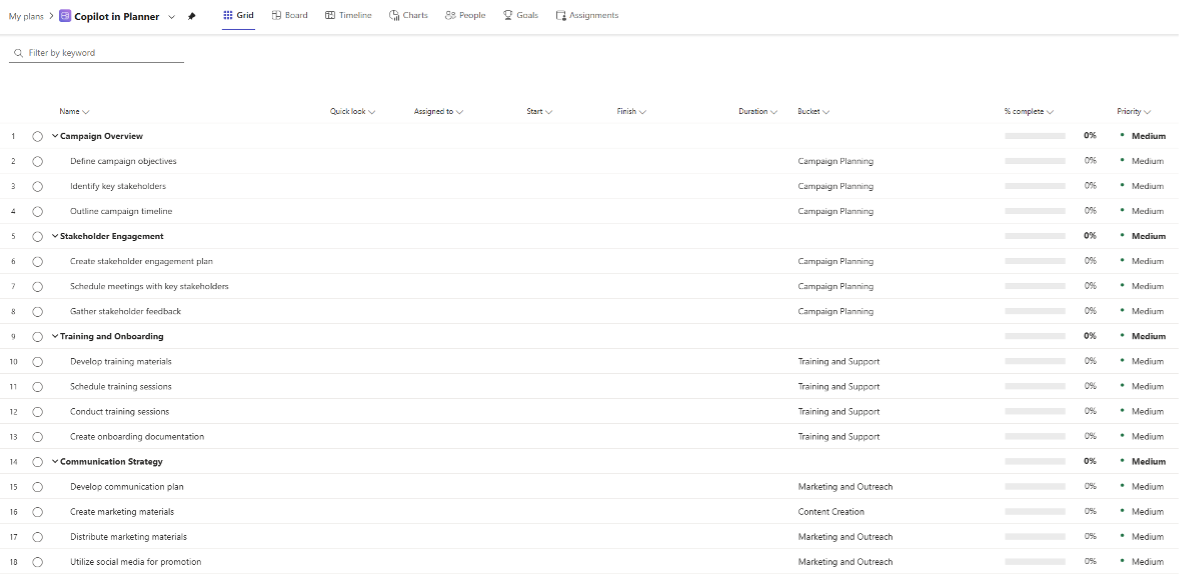This screenshot has width=1180, height=576.
Task: Collapse the Training and Onboarding section
Action: point(55,337)
